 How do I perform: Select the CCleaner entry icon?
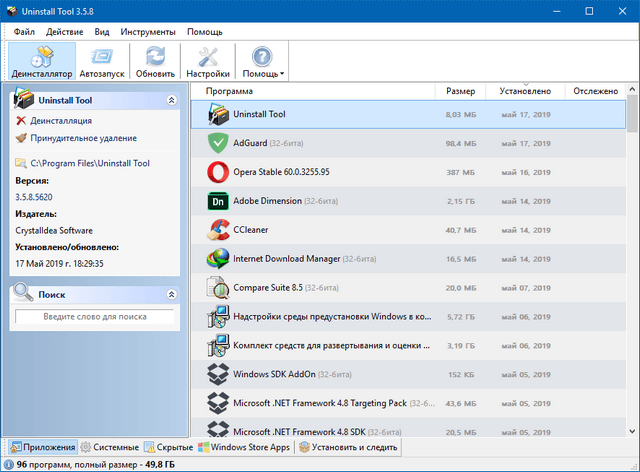pyautogui.click(x=218, y=230)
